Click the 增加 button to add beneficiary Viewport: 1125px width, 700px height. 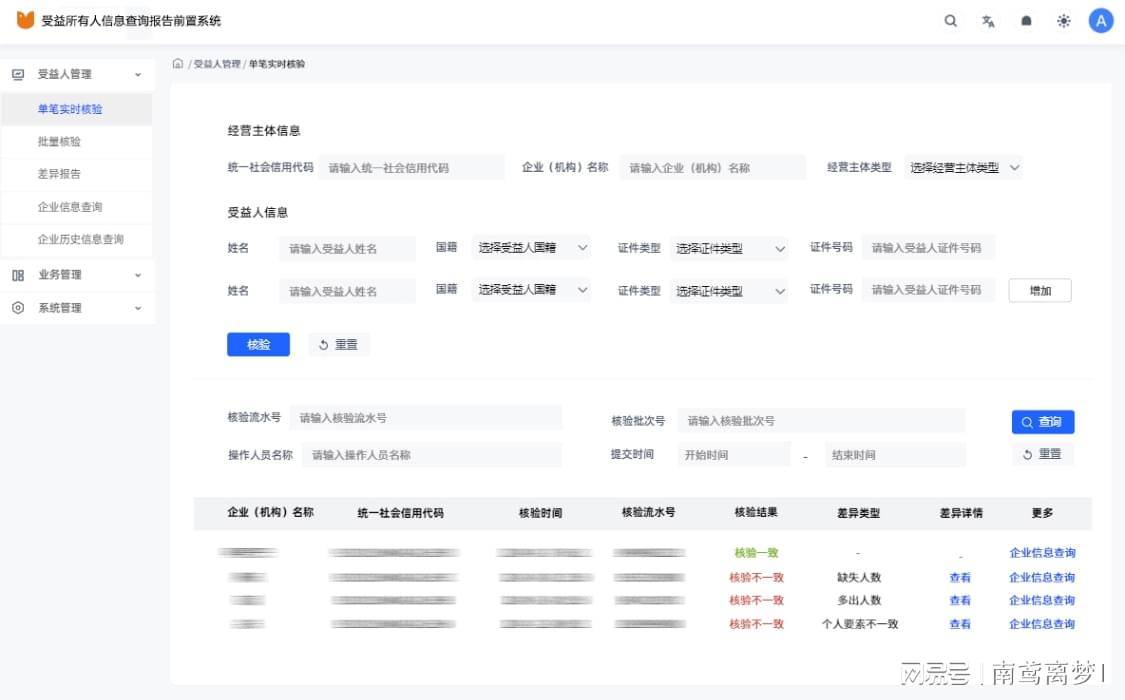point(1040,291)
